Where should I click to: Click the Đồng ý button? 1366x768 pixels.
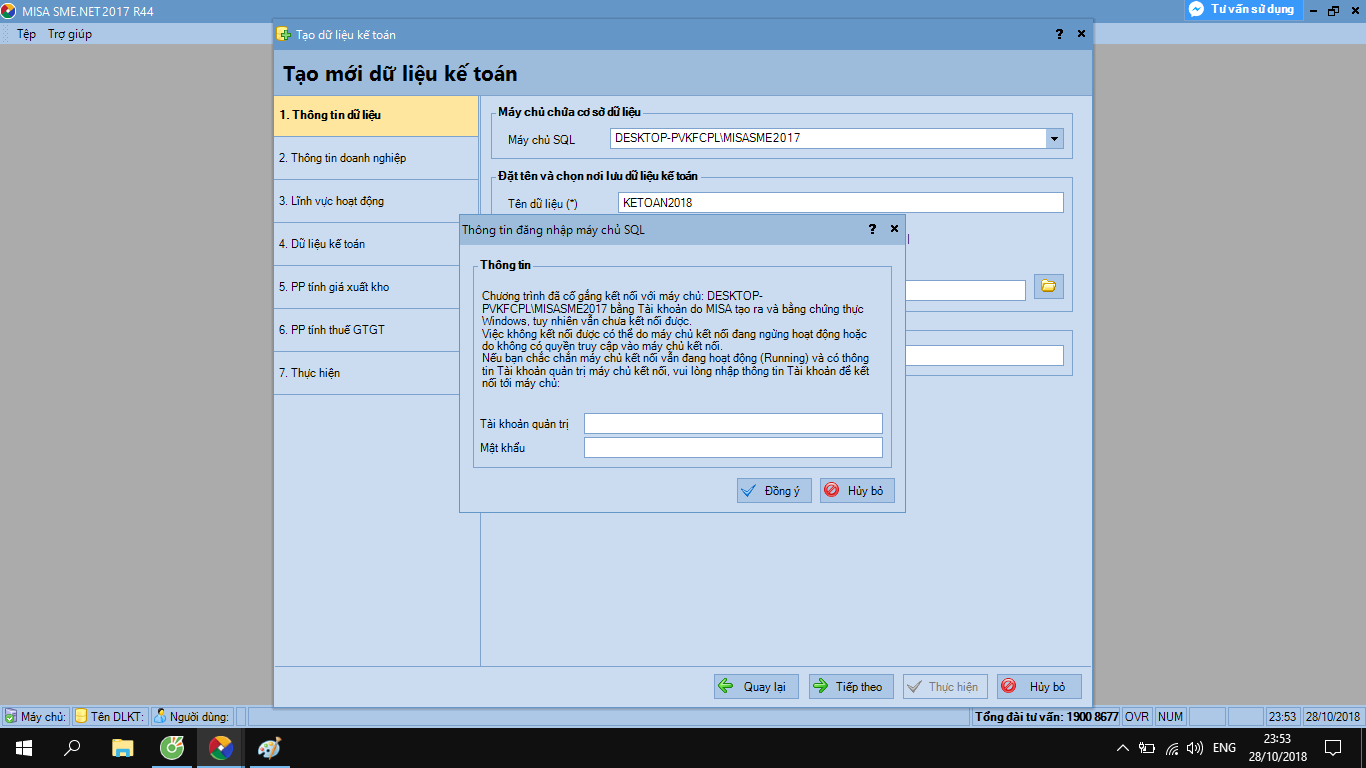pyautogui.click(x=773, y=491)
